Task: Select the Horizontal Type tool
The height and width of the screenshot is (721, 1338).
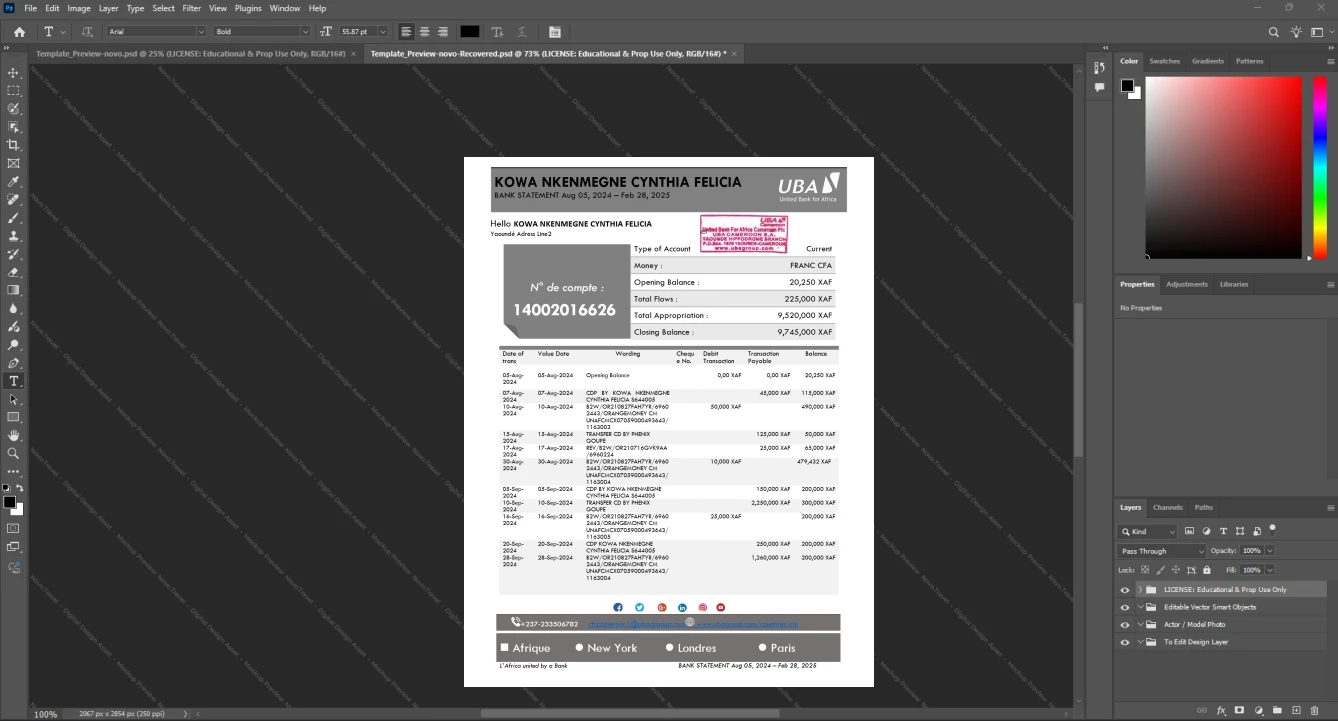Action: pos(14,381)
